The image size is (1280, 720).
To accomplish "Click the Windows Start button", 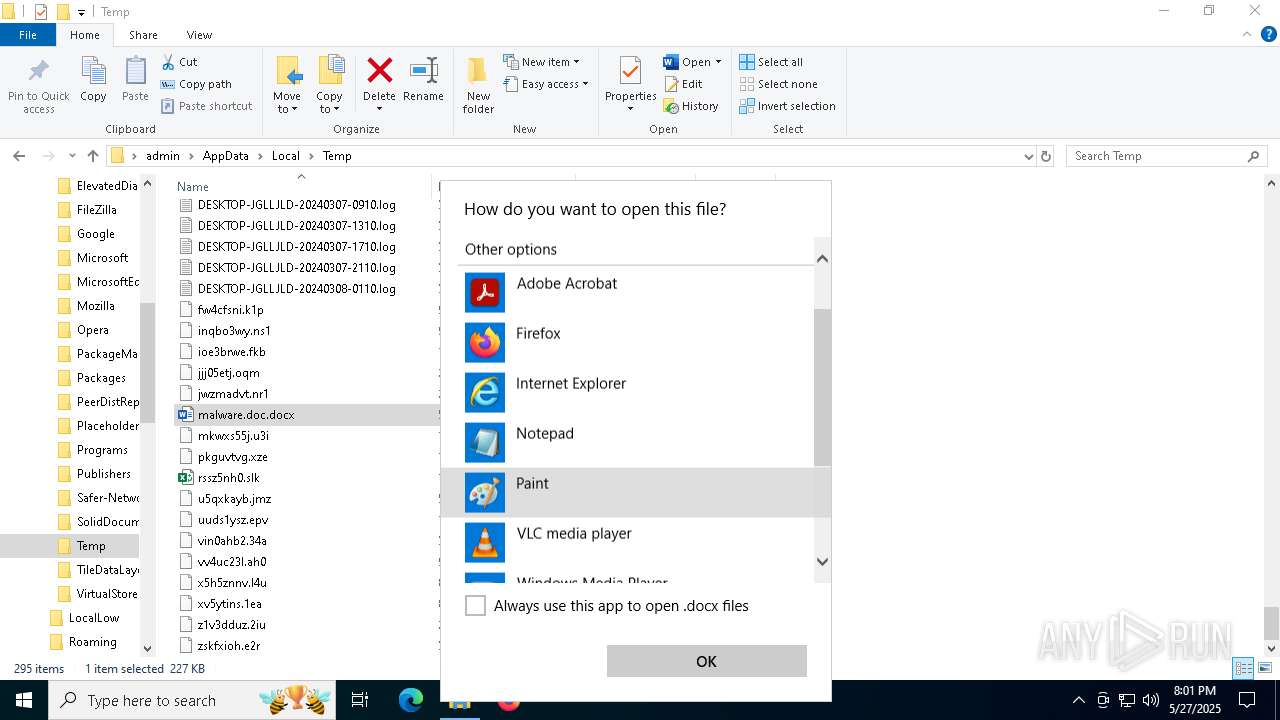I will 24,700.
